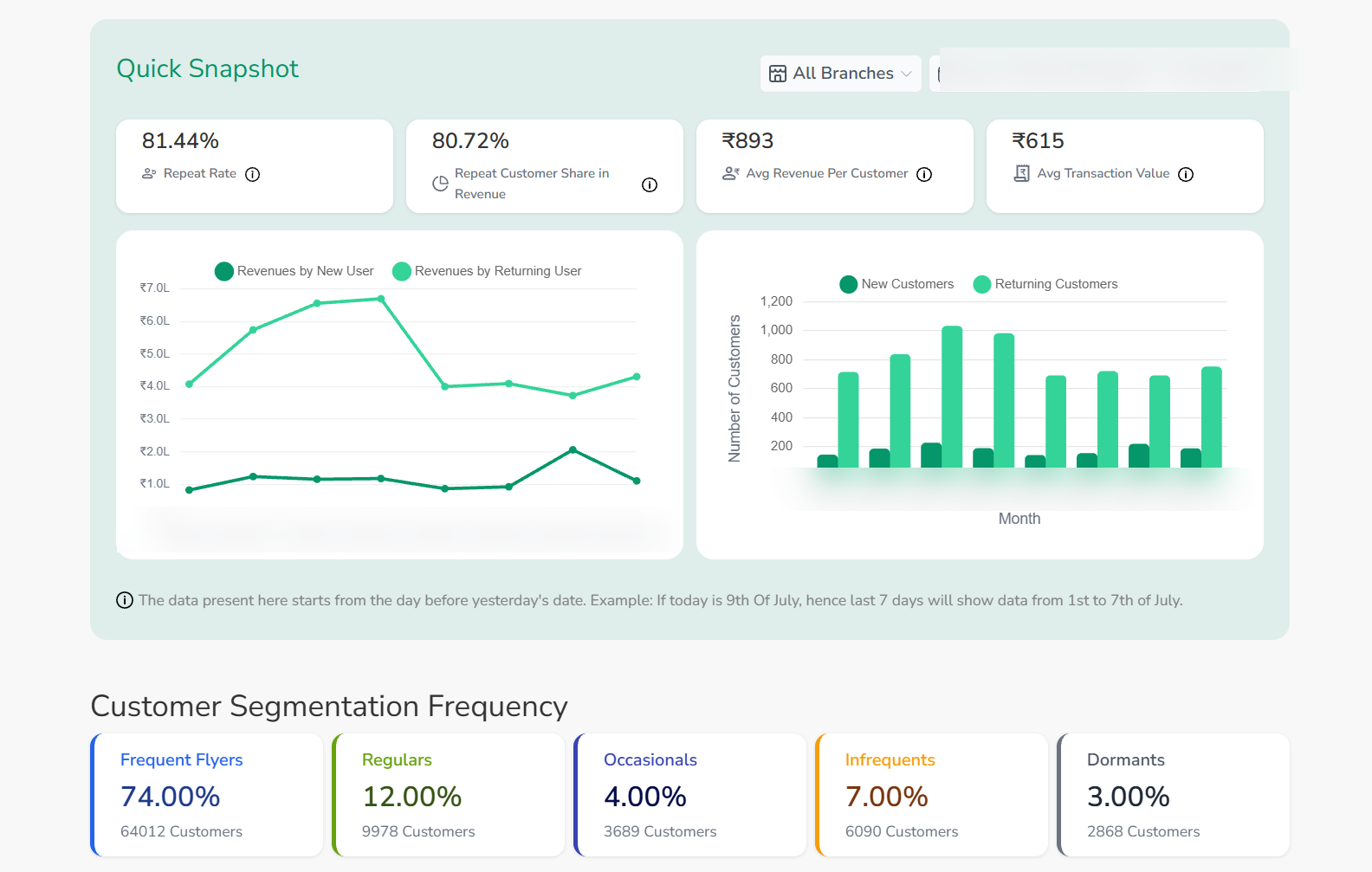Click the pie chart icon beside Repeat Customer Share

(440, 184)
